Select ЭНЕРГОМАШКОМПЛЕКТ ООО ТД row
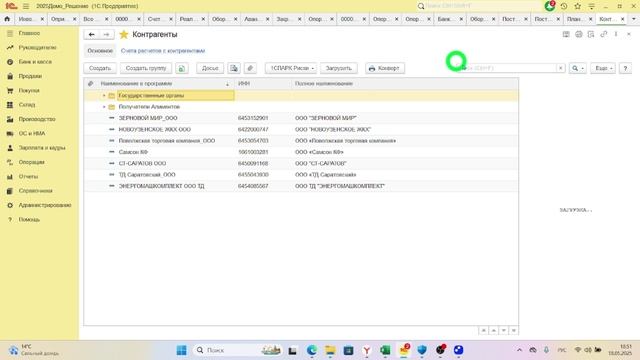The image size is (640, 360). pos(301,186)
